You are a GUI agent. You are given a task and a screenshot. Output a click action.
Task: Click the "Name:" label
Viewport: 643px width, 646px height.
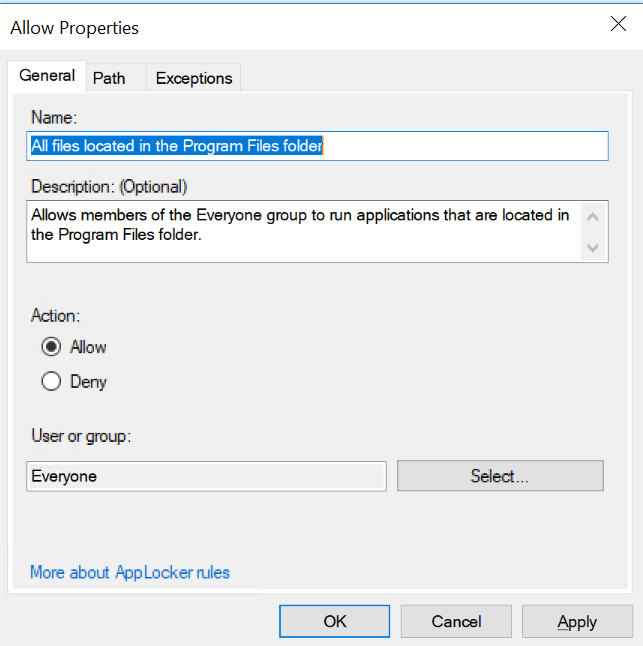[x=53, y=117]
